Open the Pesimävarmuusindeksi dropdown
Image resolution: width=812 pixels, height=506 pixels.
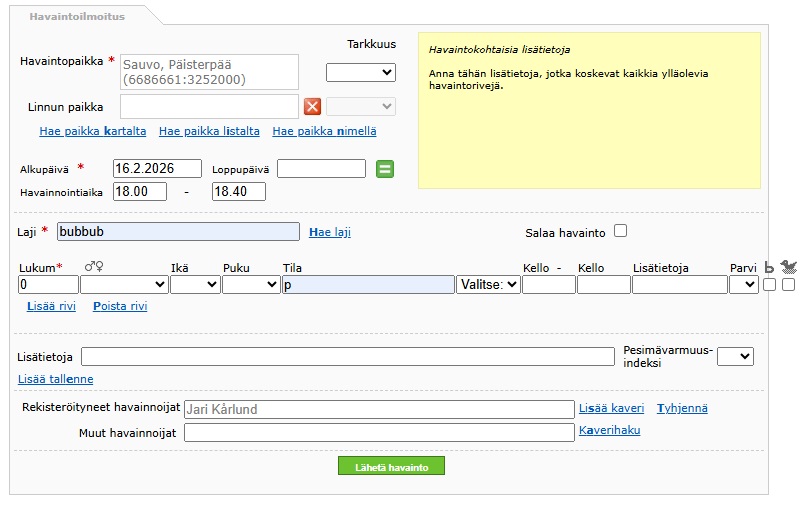[x=735, y=357]
